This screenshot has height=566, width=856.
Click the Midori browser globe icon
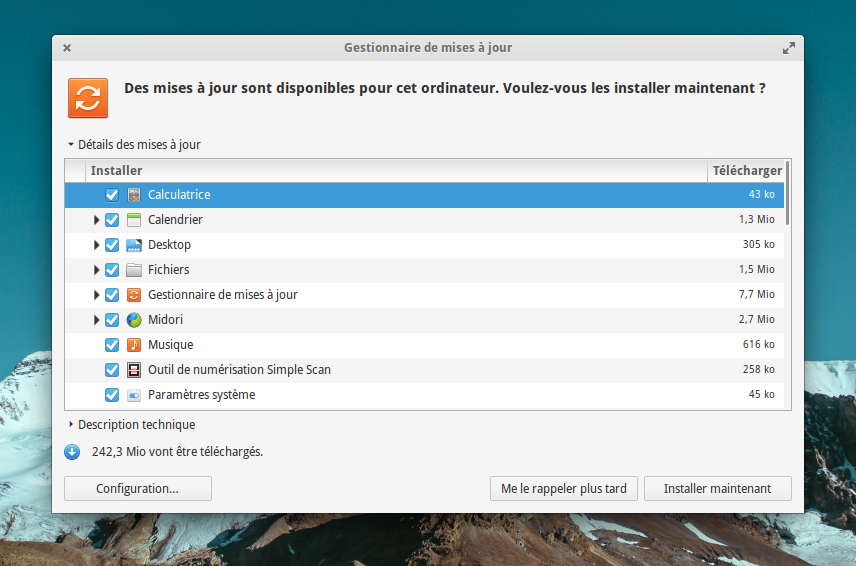[x=134, y=320]
